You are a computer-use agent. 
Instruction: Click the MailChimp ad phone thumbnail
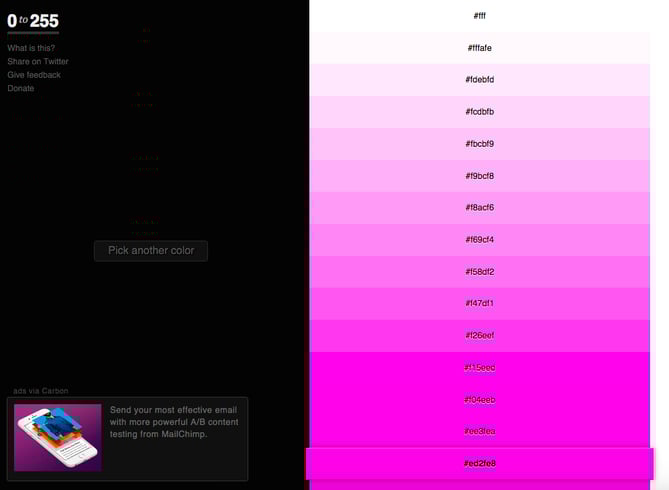(58, 437)
